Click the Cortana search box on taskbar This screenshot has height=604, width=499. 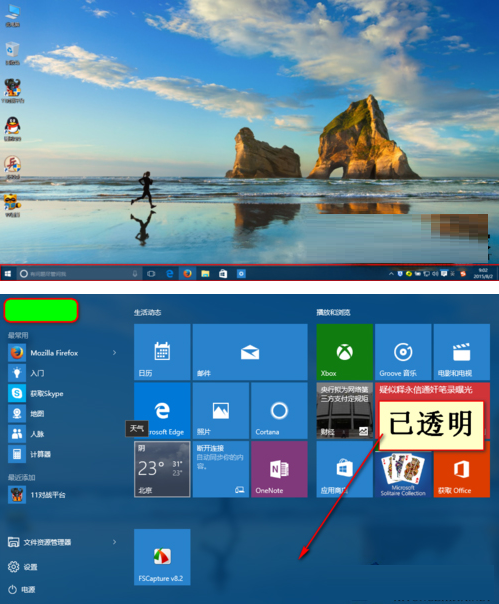click(79, 274)
